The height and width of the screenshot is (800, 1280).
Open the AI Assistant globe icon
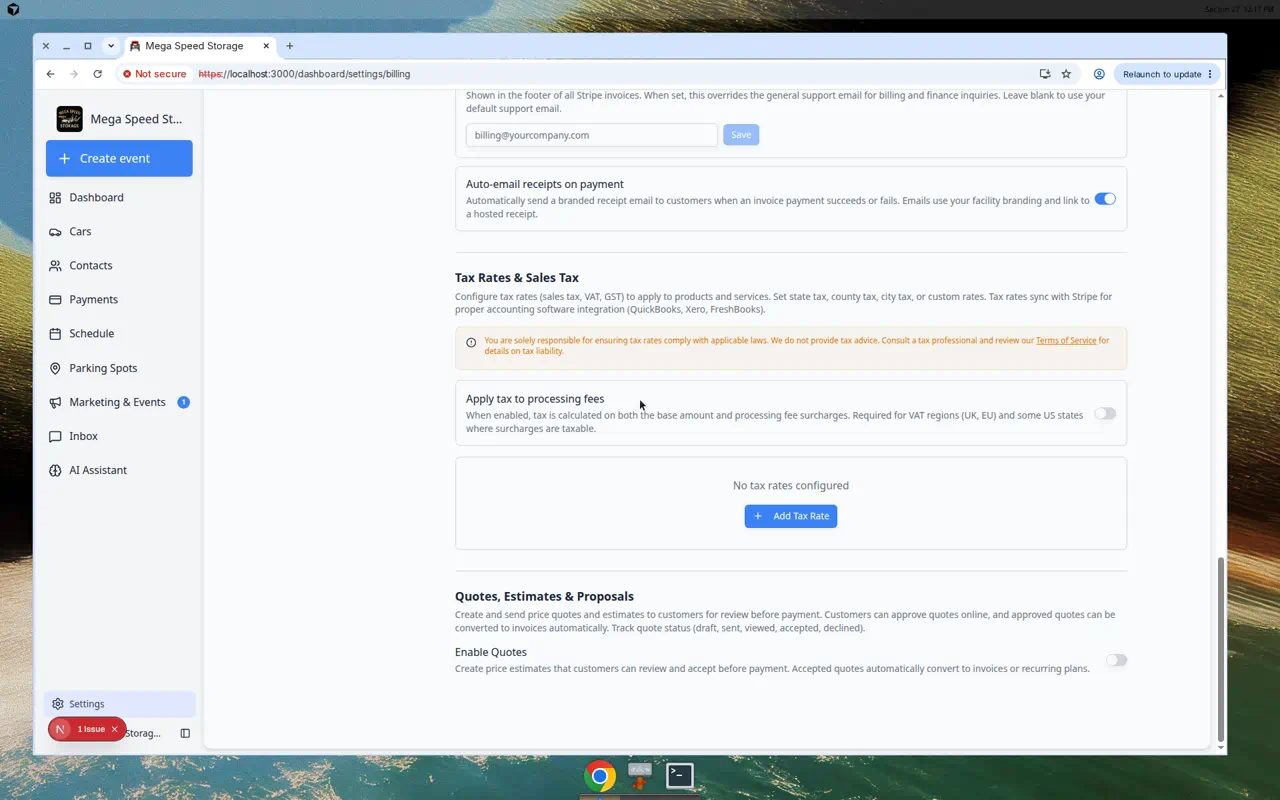click(x=55, y=470)
